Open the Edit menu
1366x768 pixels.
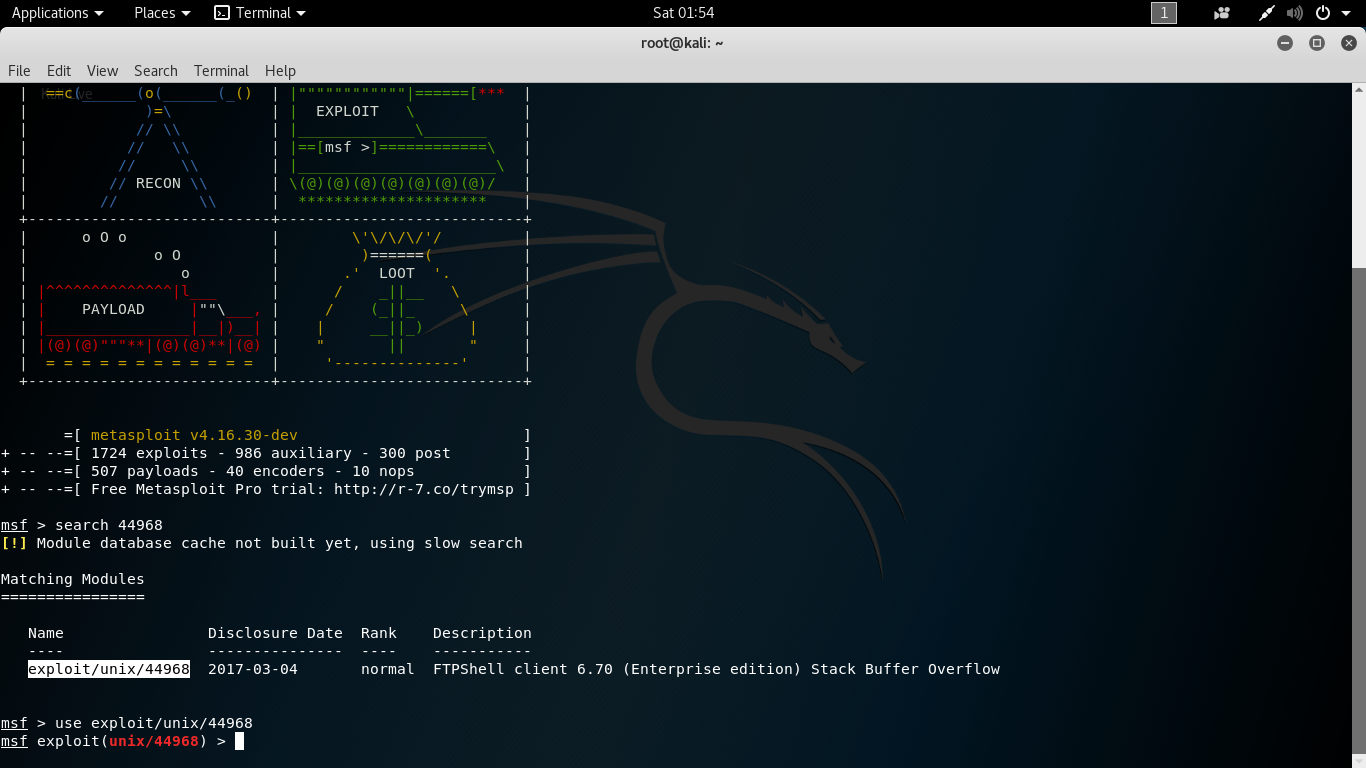pos(59,70)
